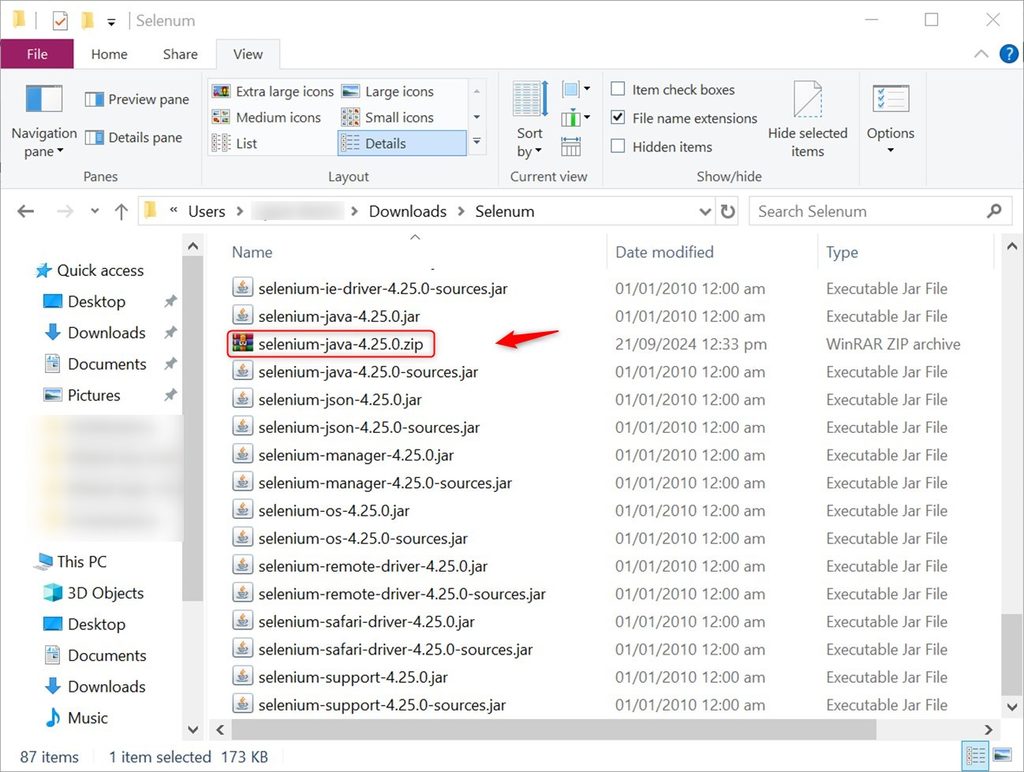This screenshot has height=772, width=1024.
Task: Select selenium-java-4.25.0.jar file
Action: click(x=339, y=316)
